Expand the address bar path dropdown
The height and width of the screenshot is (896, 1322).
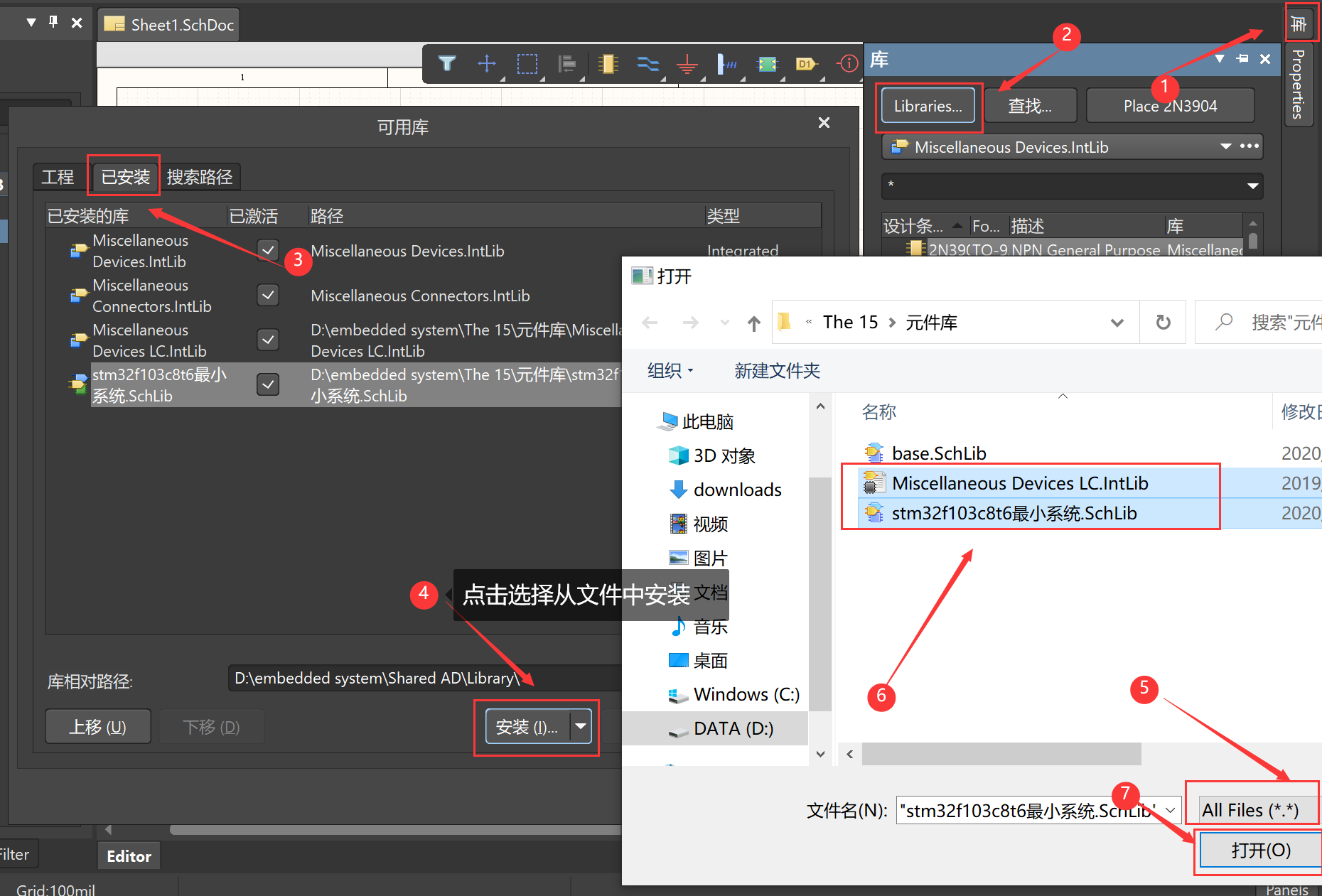coord(1117,323)
